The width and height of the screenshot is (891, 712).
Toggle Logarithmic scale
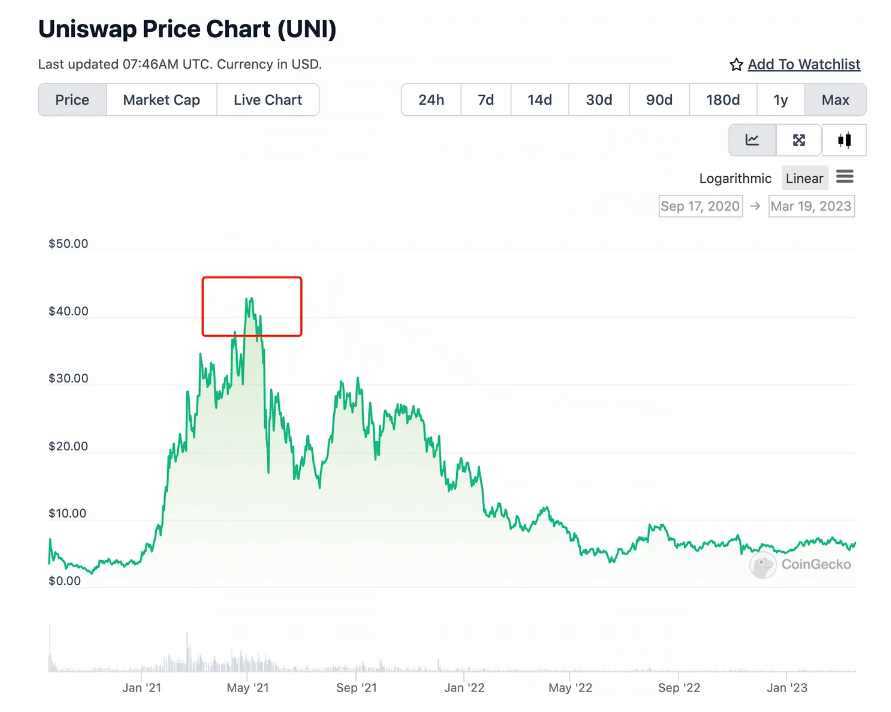(x=735, y=178)
